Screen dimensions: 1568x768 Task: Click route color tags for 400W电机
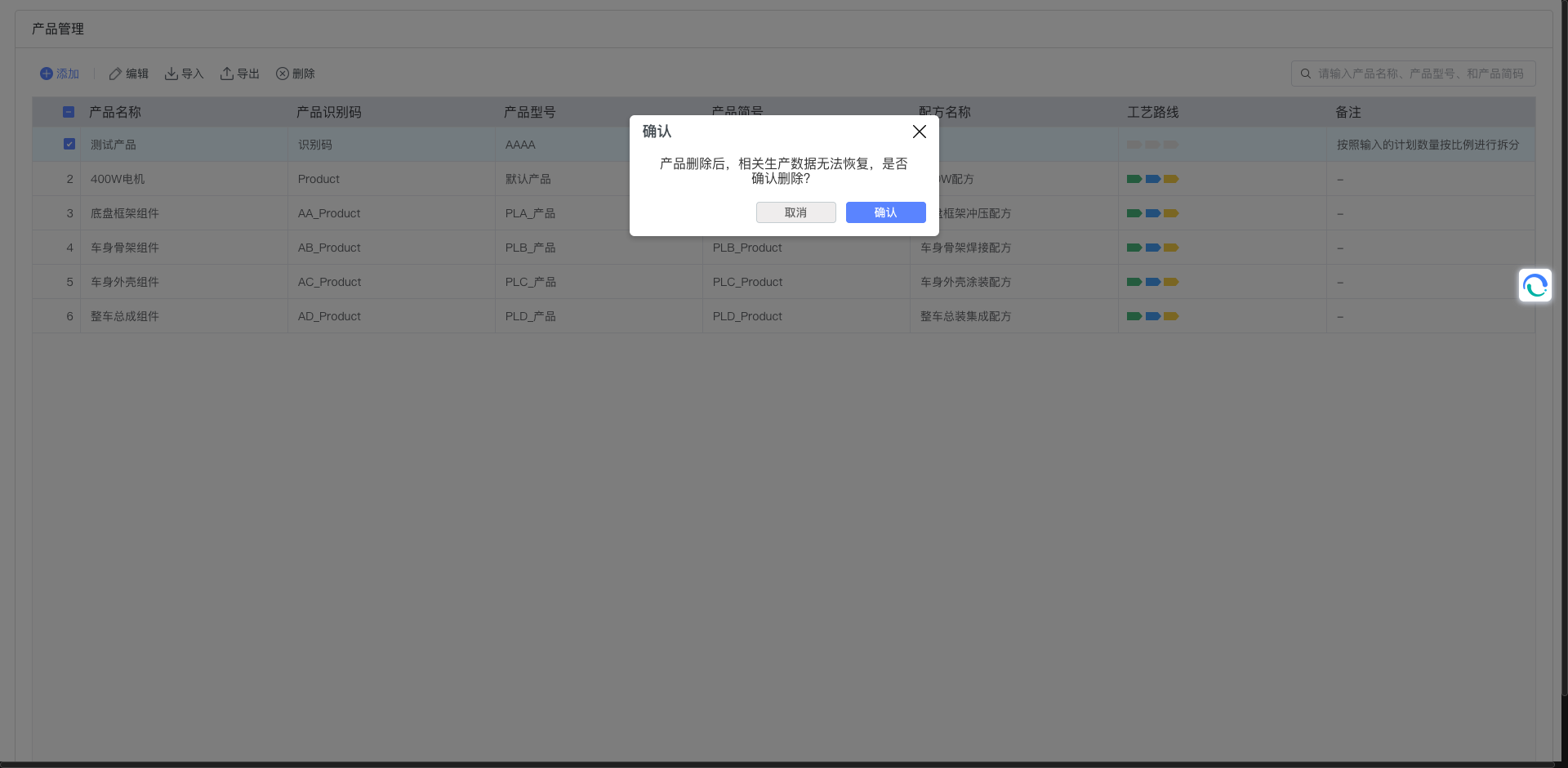pos(1151,179)
